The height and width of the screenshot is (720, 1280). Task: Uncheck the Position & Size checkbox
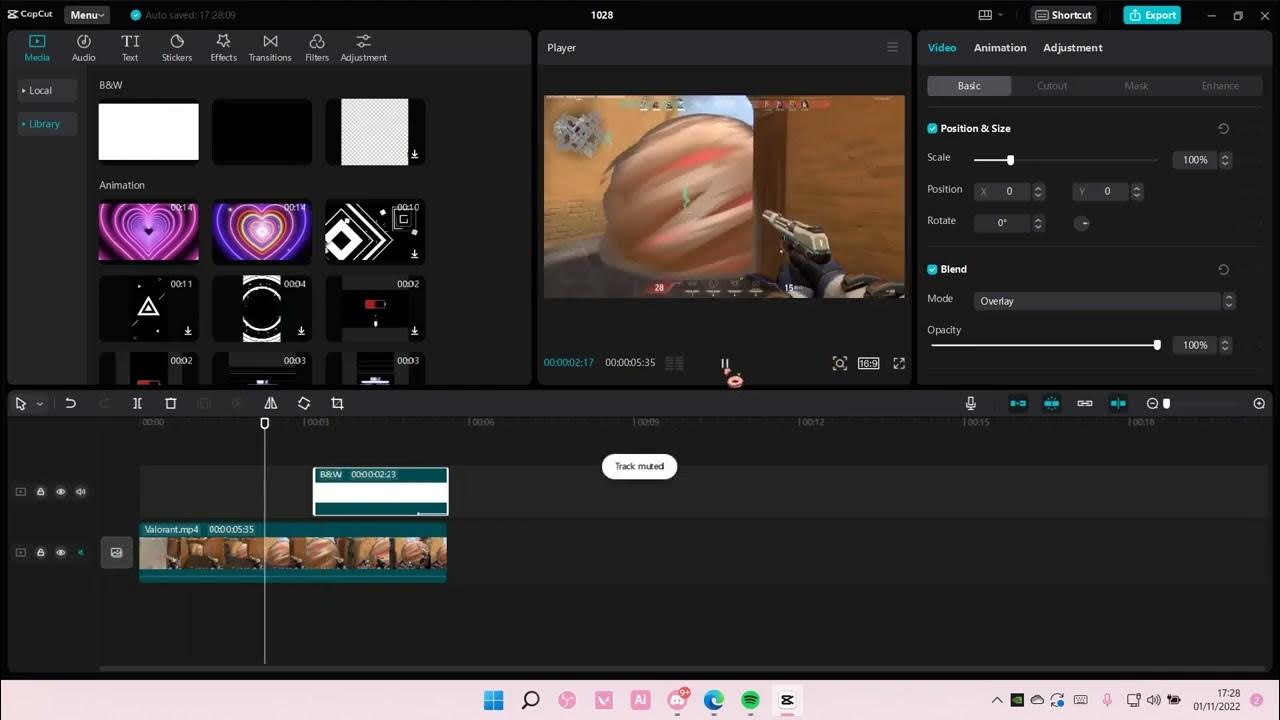932,128
